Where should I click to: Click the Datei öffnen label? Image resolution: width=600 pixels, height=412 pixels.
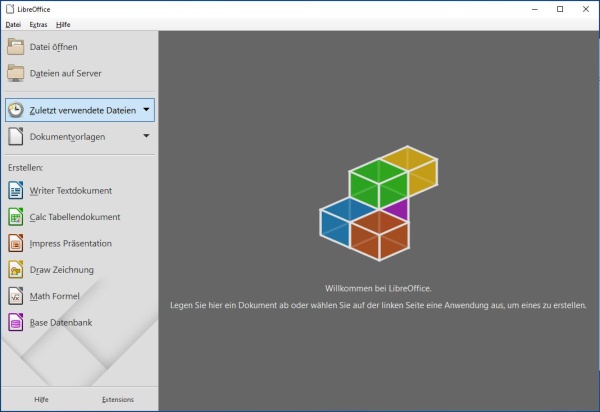coord(54,47)
